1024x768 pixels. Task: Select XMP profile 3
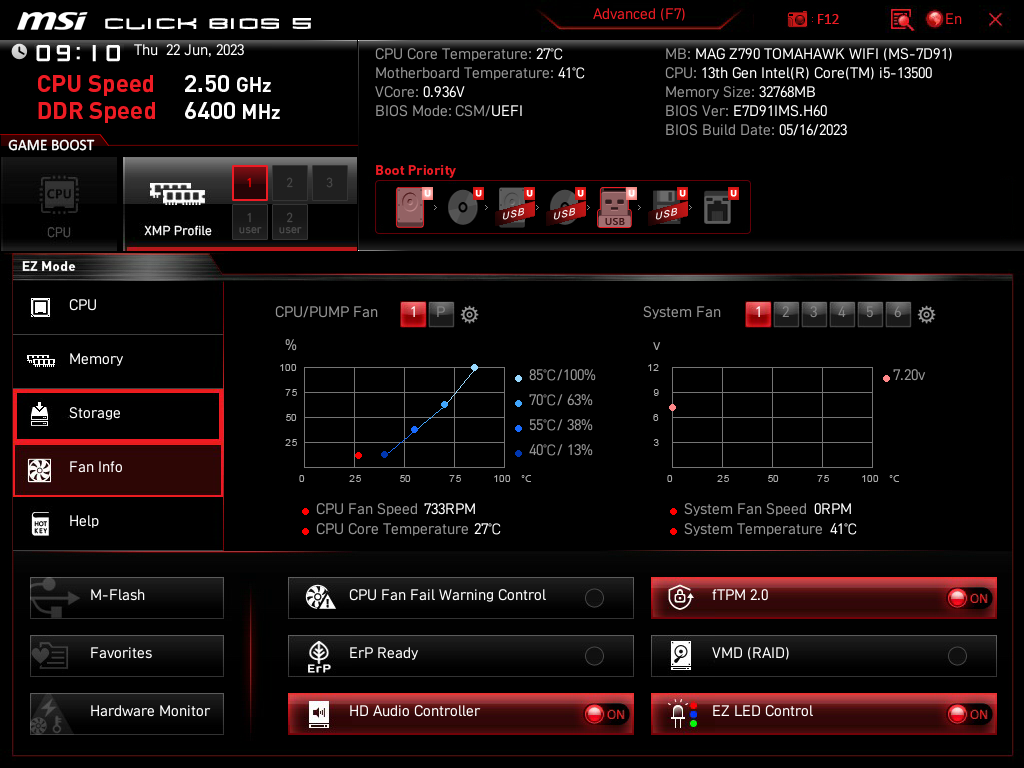[329, 183]
